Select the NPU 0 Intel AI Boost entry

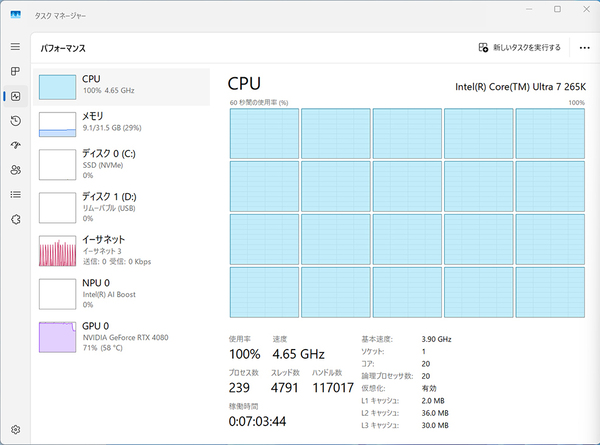click(121, 292)
